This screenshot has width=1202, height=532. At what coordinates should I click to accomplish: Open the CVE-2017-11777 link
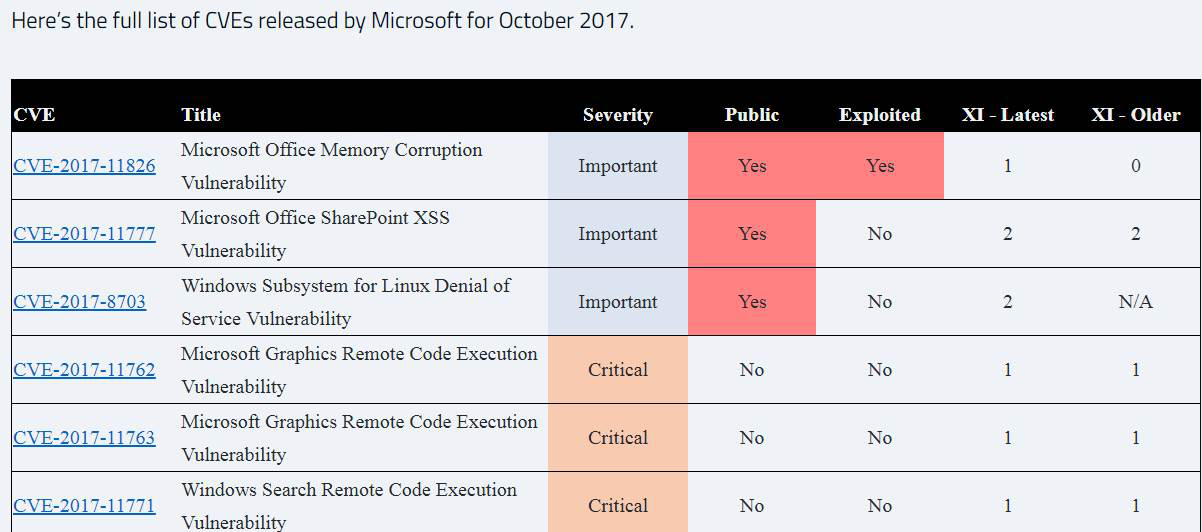[84, 234]
